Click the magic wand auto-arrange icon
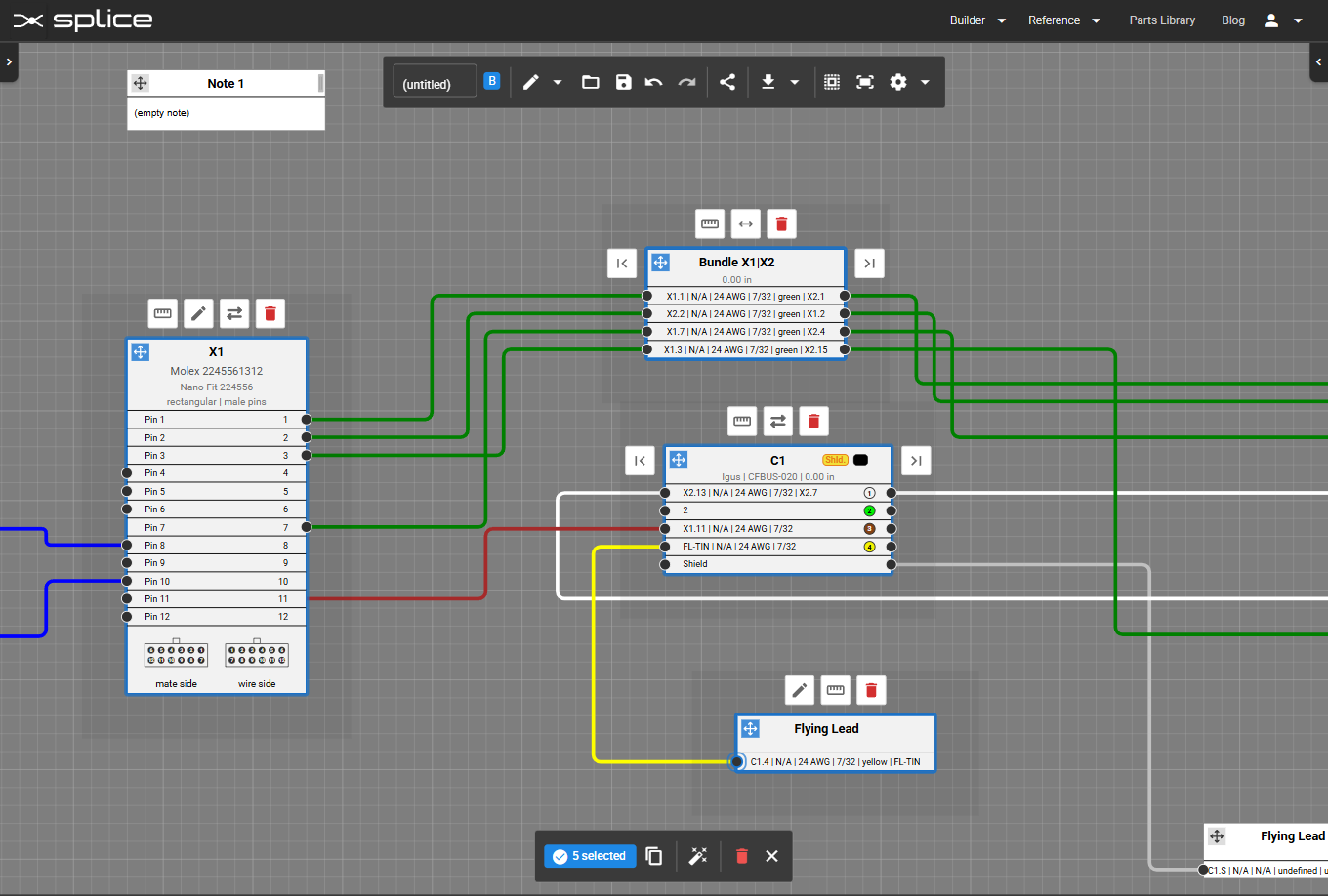This screenshot has height=896, width=1328. pos(698,856)
